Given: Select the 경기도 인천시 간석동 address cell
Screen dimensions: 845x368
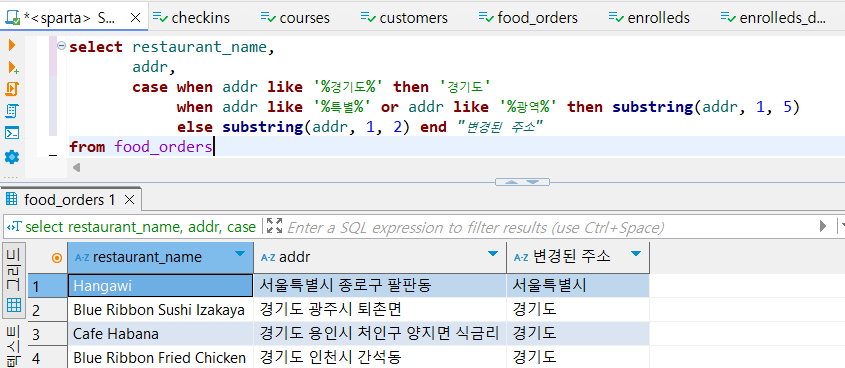Looking at the screenshot, I should pyautogui.click(x=380, y=358).
